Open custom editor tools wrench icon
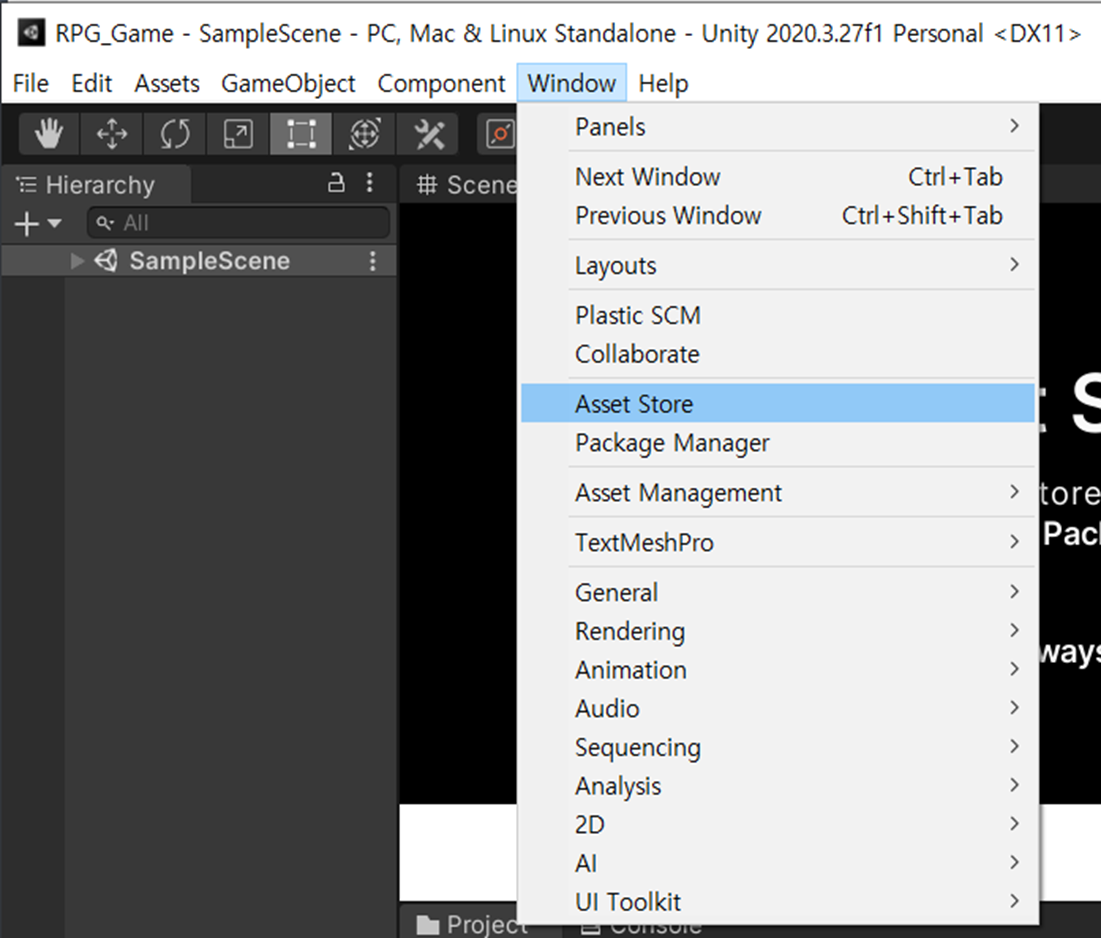 click(x=428, y=133)
